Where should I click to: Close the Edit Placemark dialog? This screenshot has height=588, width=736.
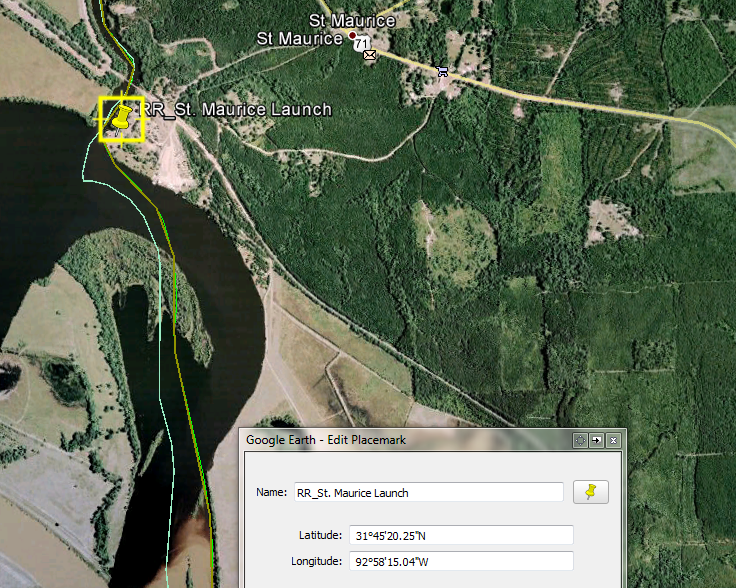click(613, 440)
